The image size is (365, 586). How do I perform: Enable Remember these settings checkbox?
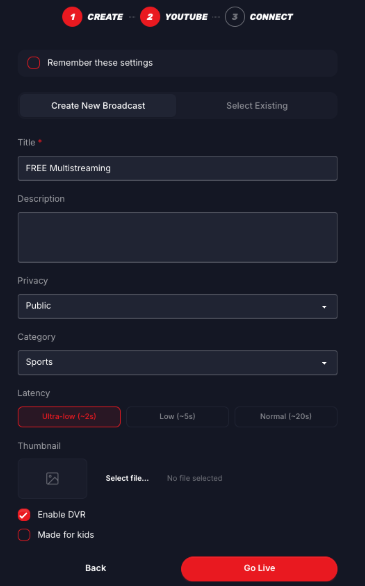pyautogui.click(x=34, y=63)
